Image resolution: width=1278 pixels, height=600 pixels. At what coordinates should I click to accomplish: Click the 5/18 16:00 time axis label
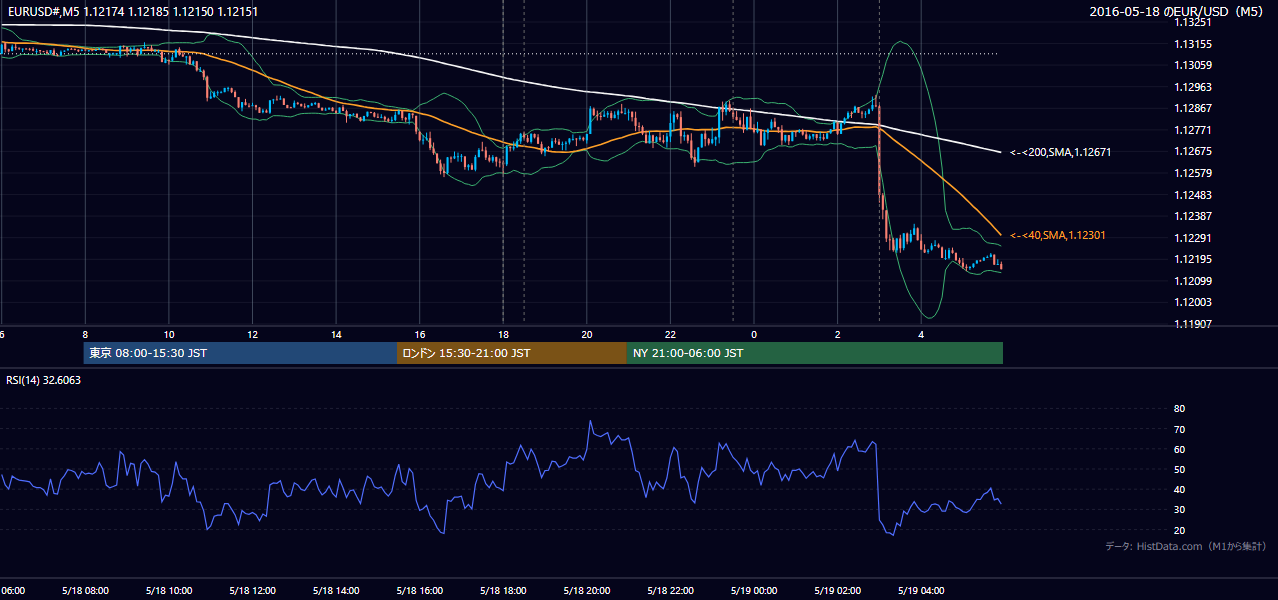pos(419,590)
